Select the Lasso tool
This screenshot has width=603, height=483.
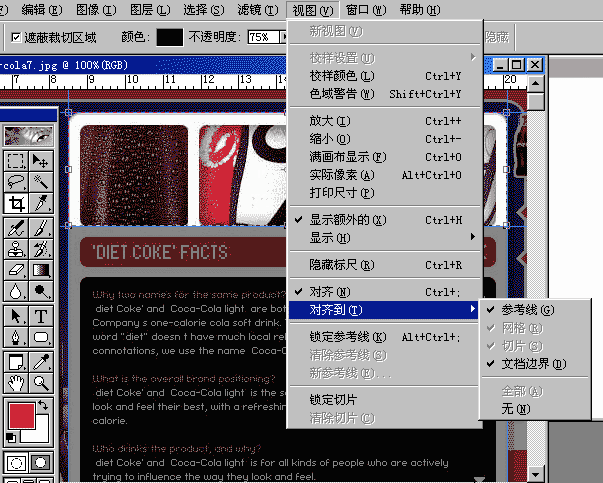pos(16,182)
